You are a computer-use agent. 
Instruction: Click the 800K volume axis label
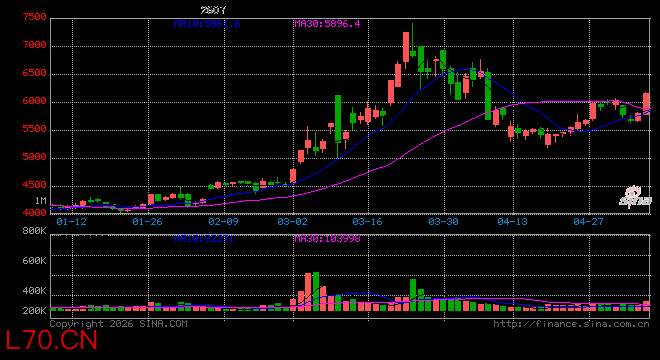35,231
